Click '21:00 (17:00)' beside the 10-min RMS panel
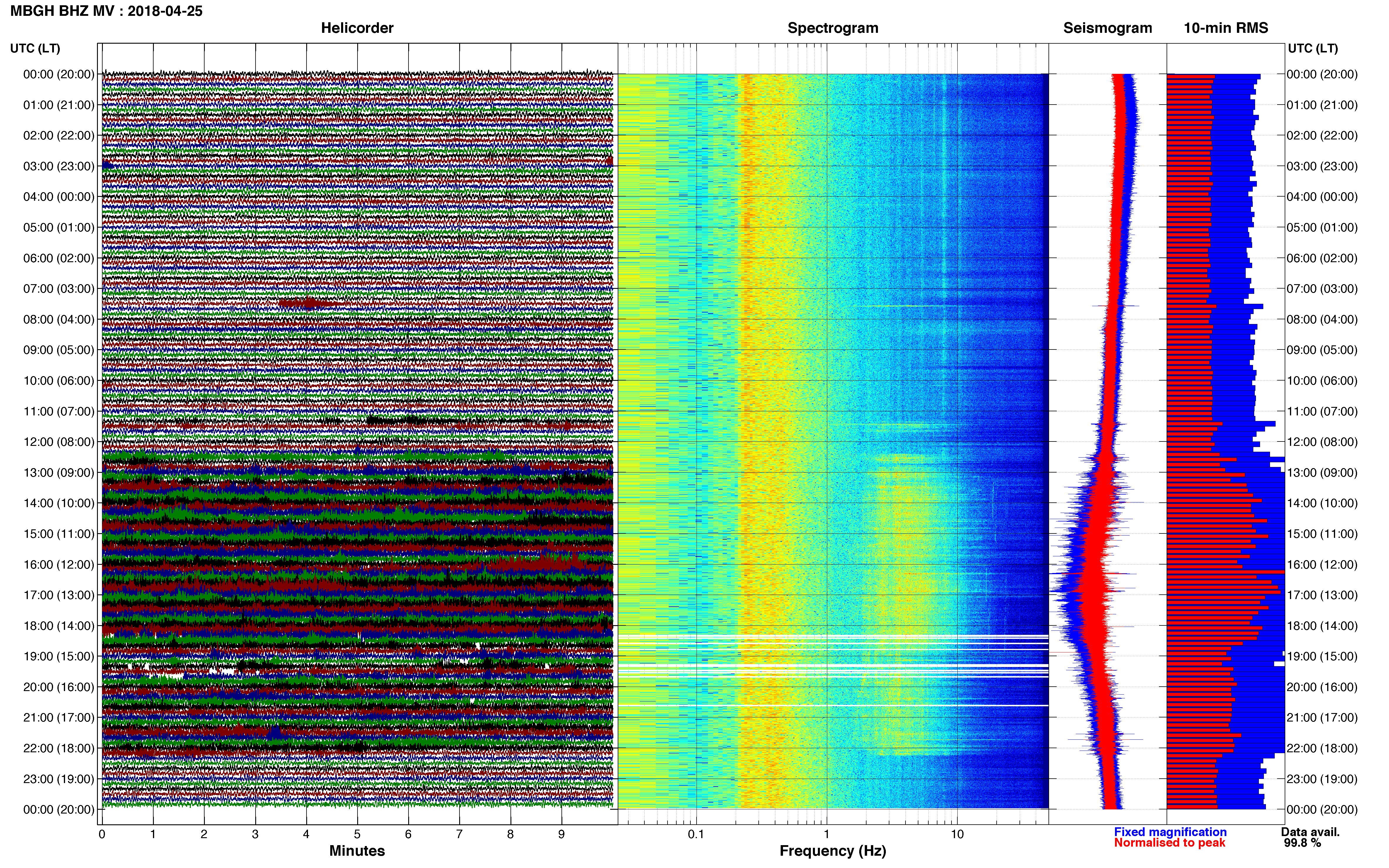The image size is (1389, 868). pos(1322,718)
